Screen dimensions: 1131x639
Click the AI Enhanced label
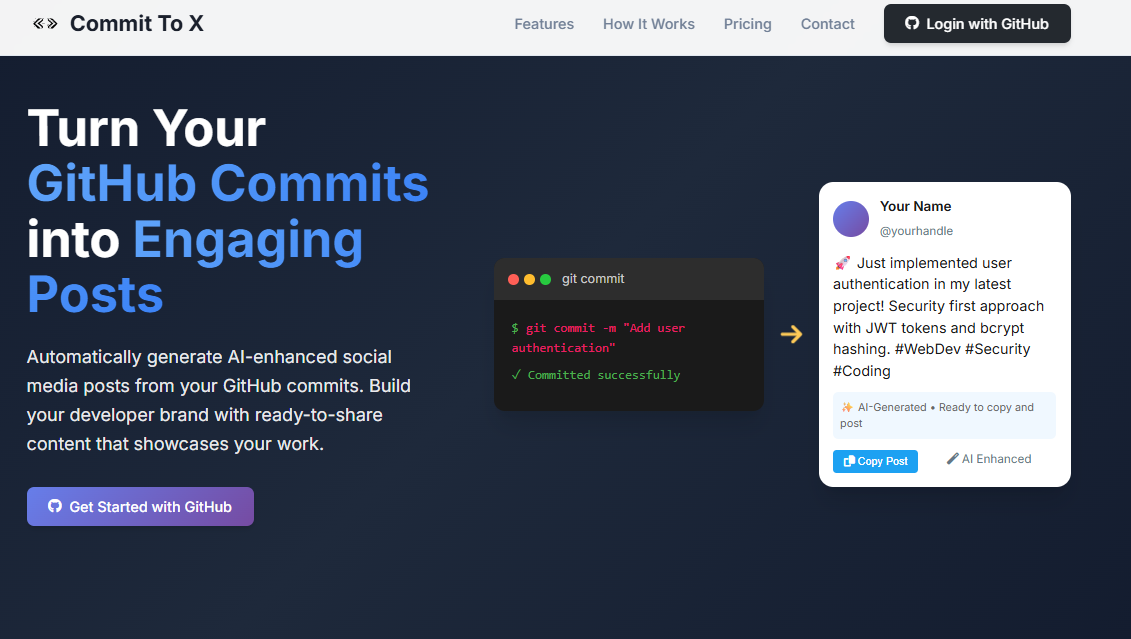[996, 458]
